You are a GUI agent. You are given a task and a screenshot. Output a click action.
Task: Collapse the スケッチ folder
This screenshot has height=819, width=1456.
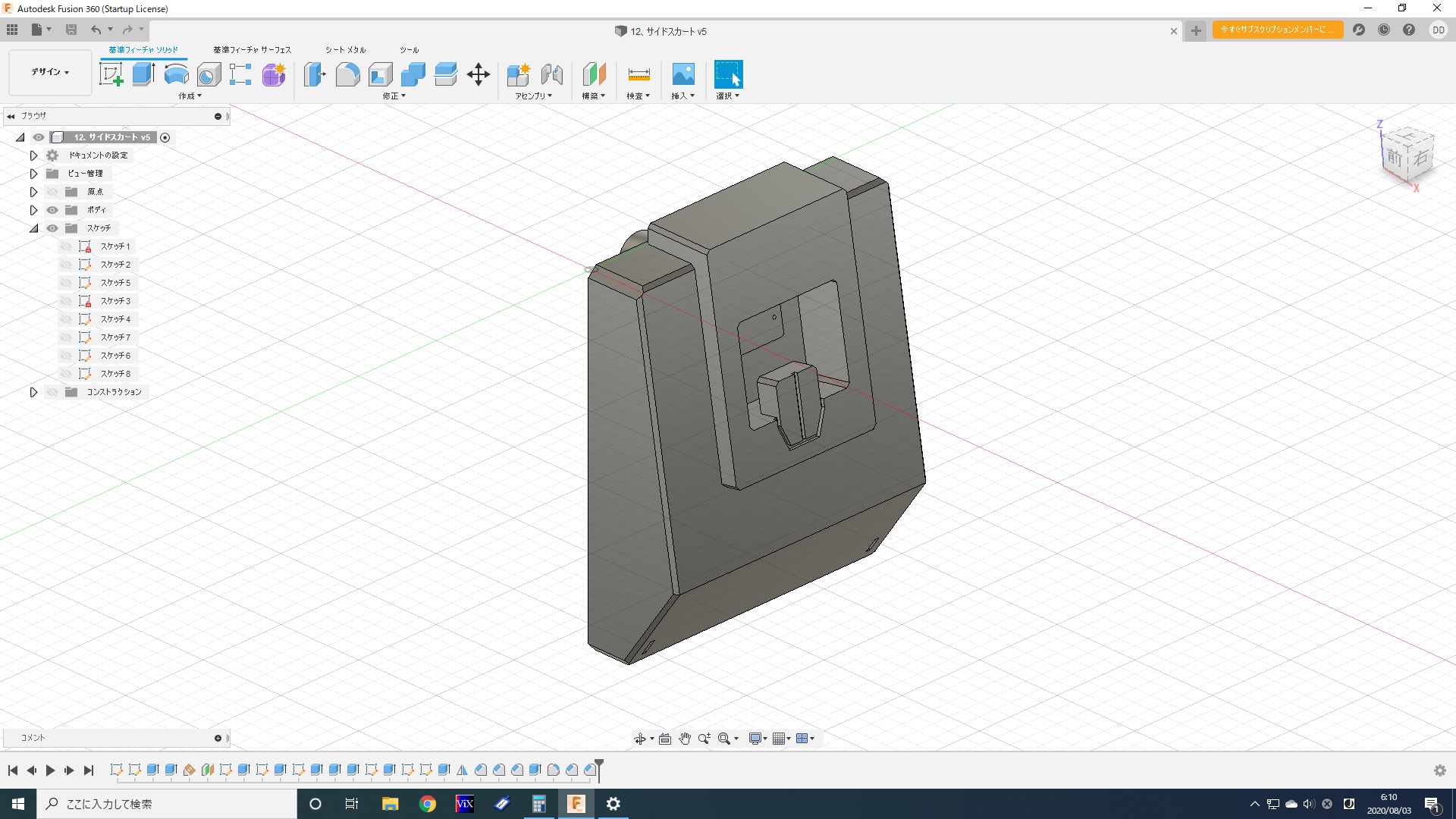coord(33,228)
